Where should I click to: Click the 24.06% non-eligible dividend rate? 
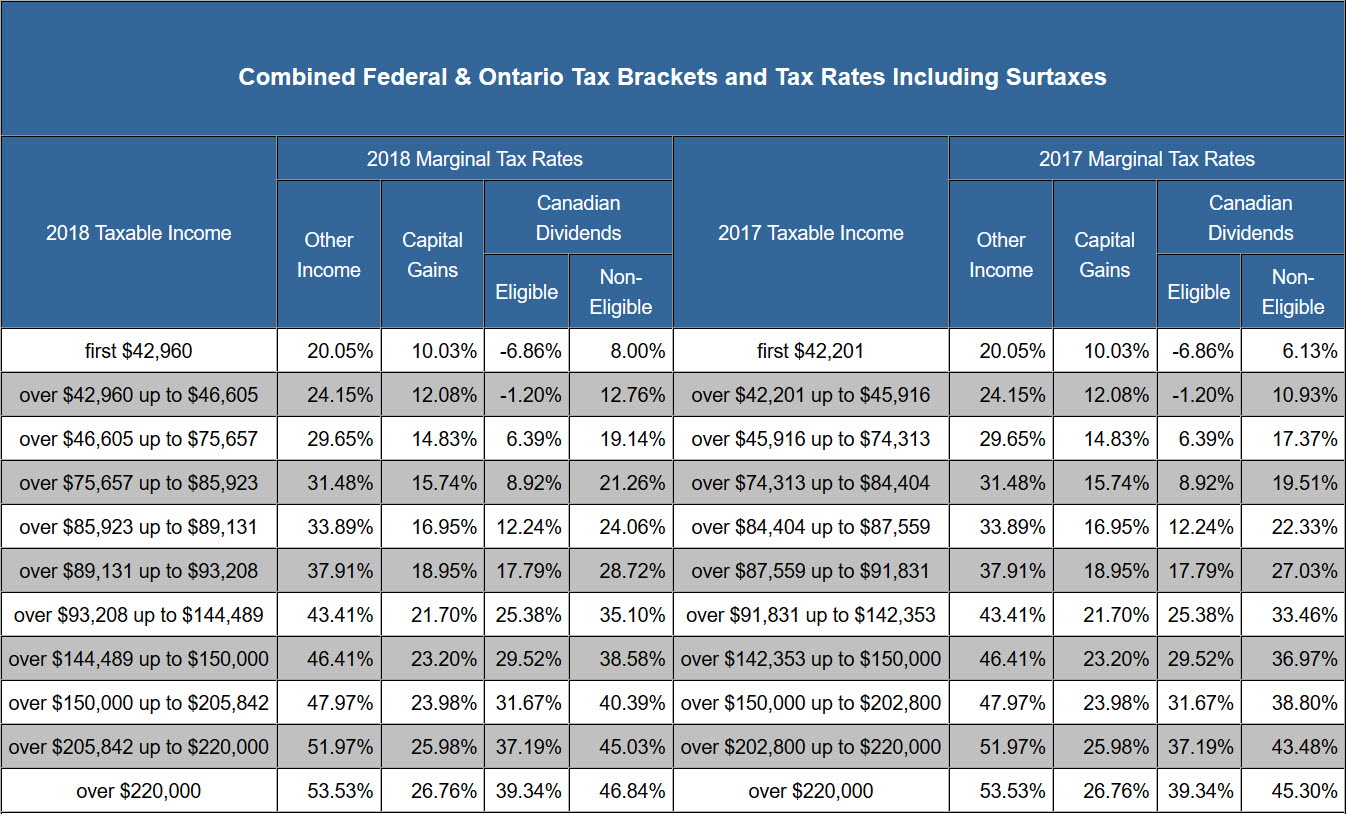pos(620,526)
